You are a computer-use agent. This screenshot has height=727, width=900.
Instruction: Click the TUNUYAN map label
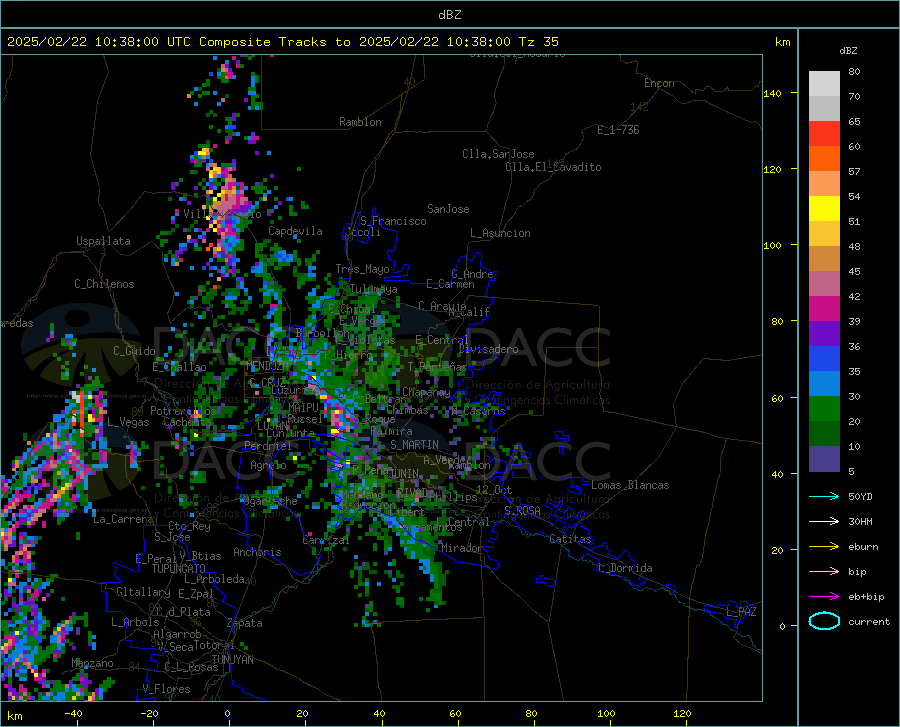pyautogui.click(x=232, y=660)
